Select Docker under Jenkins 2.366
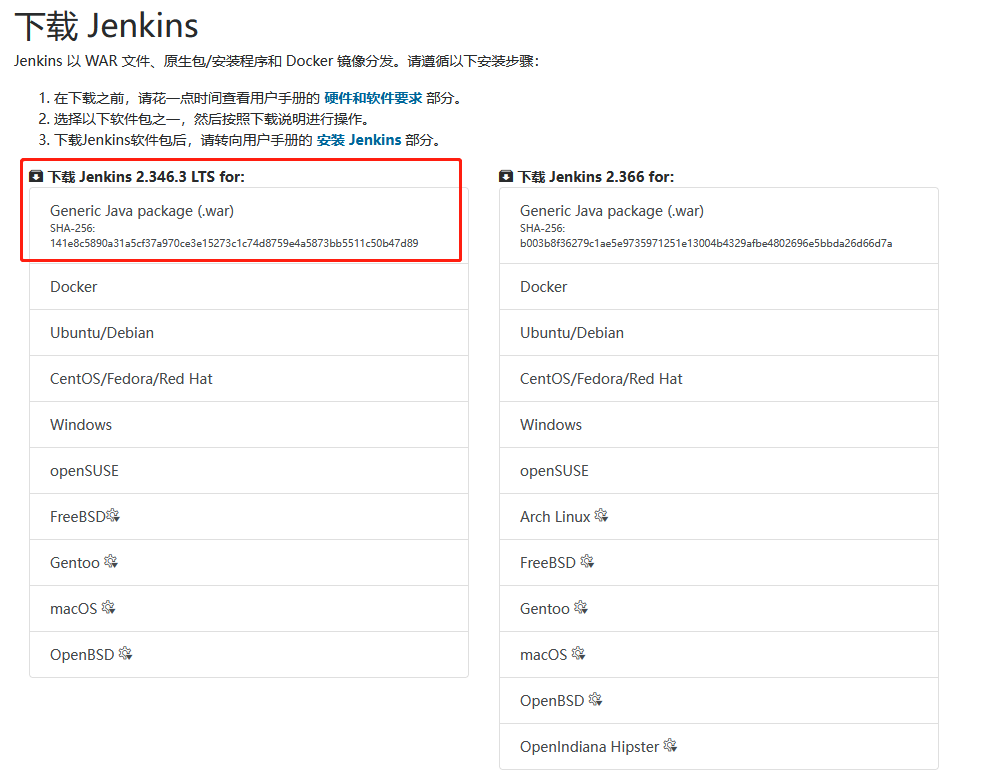The image size is (993, 773). [x=719, y=287]
